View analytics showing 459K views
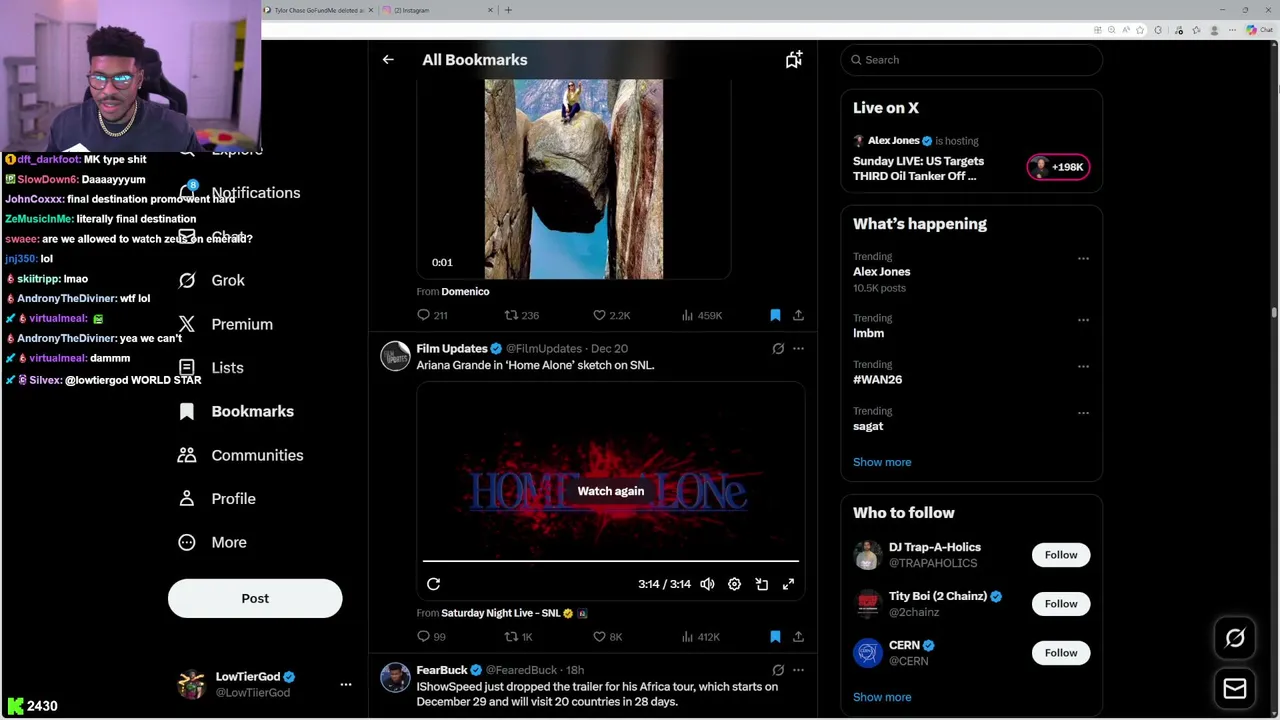1280x720 pixels. (701, 315)
